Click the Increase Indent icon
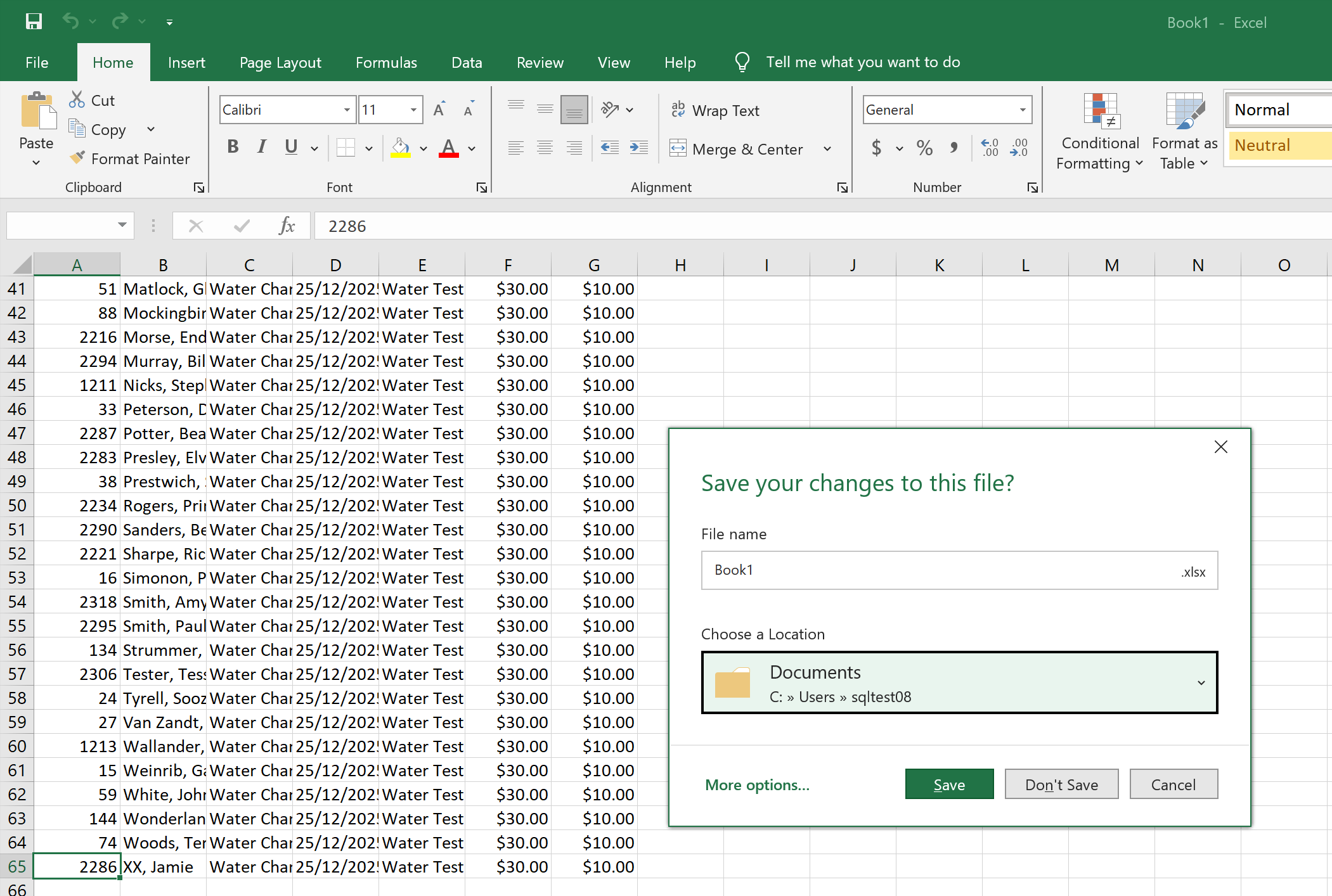The width and height of the screenshot is (1332, 896). (x=638, y=148)
